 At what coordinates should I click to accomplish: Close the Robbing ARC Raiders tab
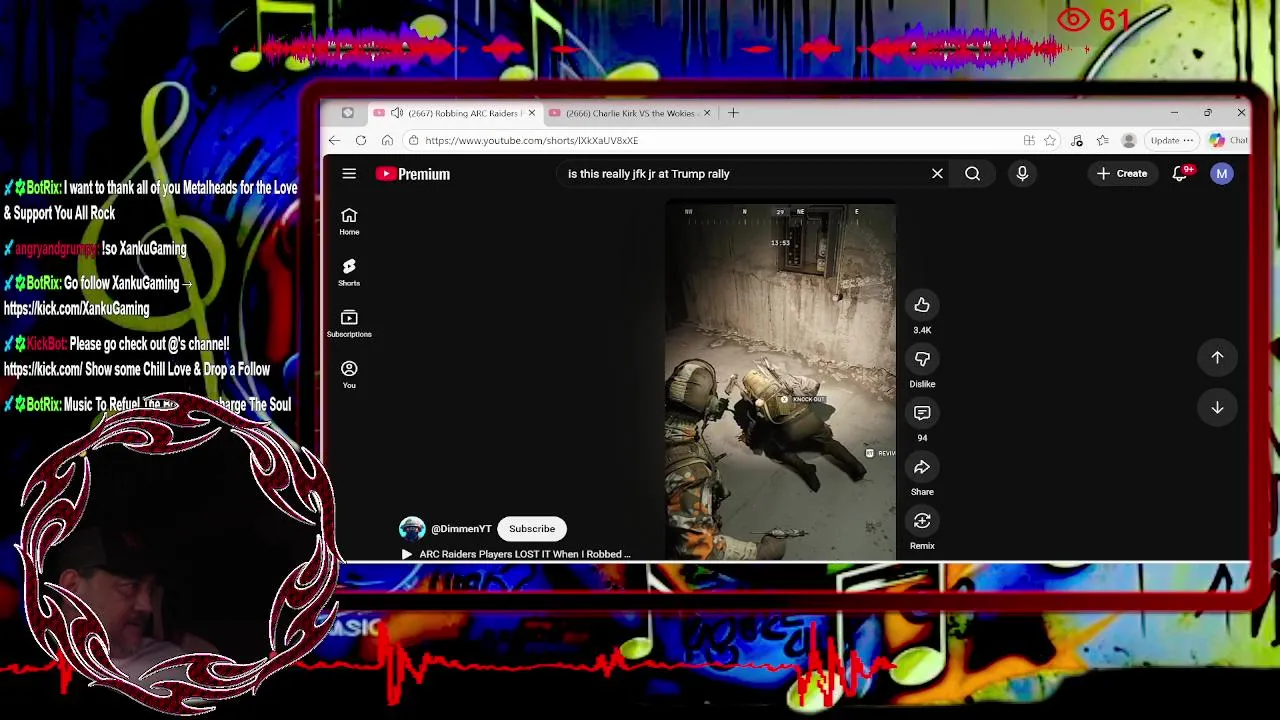[532, 113]
